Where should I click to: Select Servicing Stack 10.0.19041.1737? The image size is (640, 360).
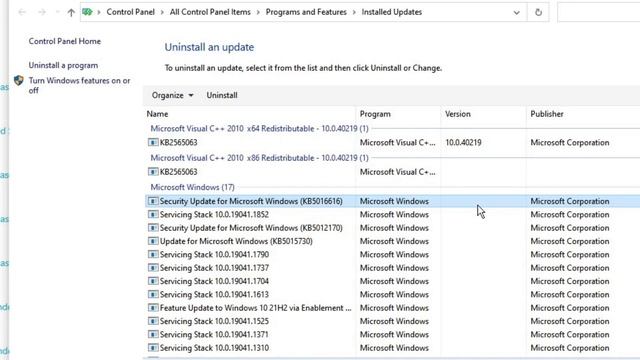[x=214, y=268]
